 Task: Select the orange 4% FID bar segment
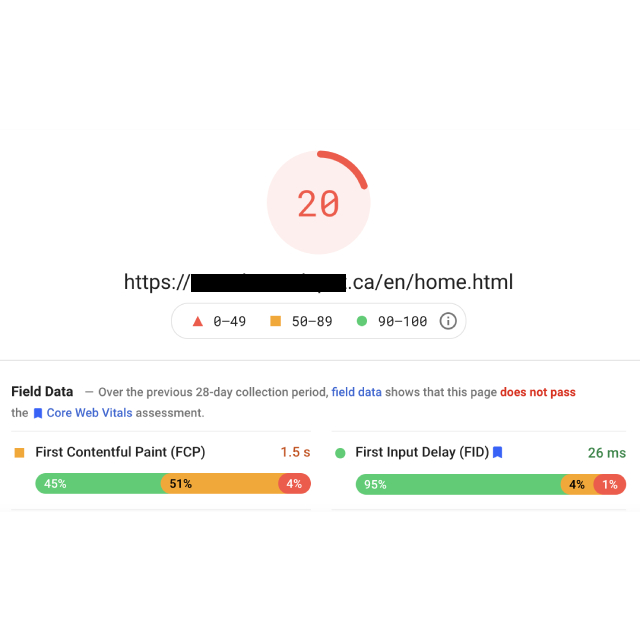[x=577, y=484]
